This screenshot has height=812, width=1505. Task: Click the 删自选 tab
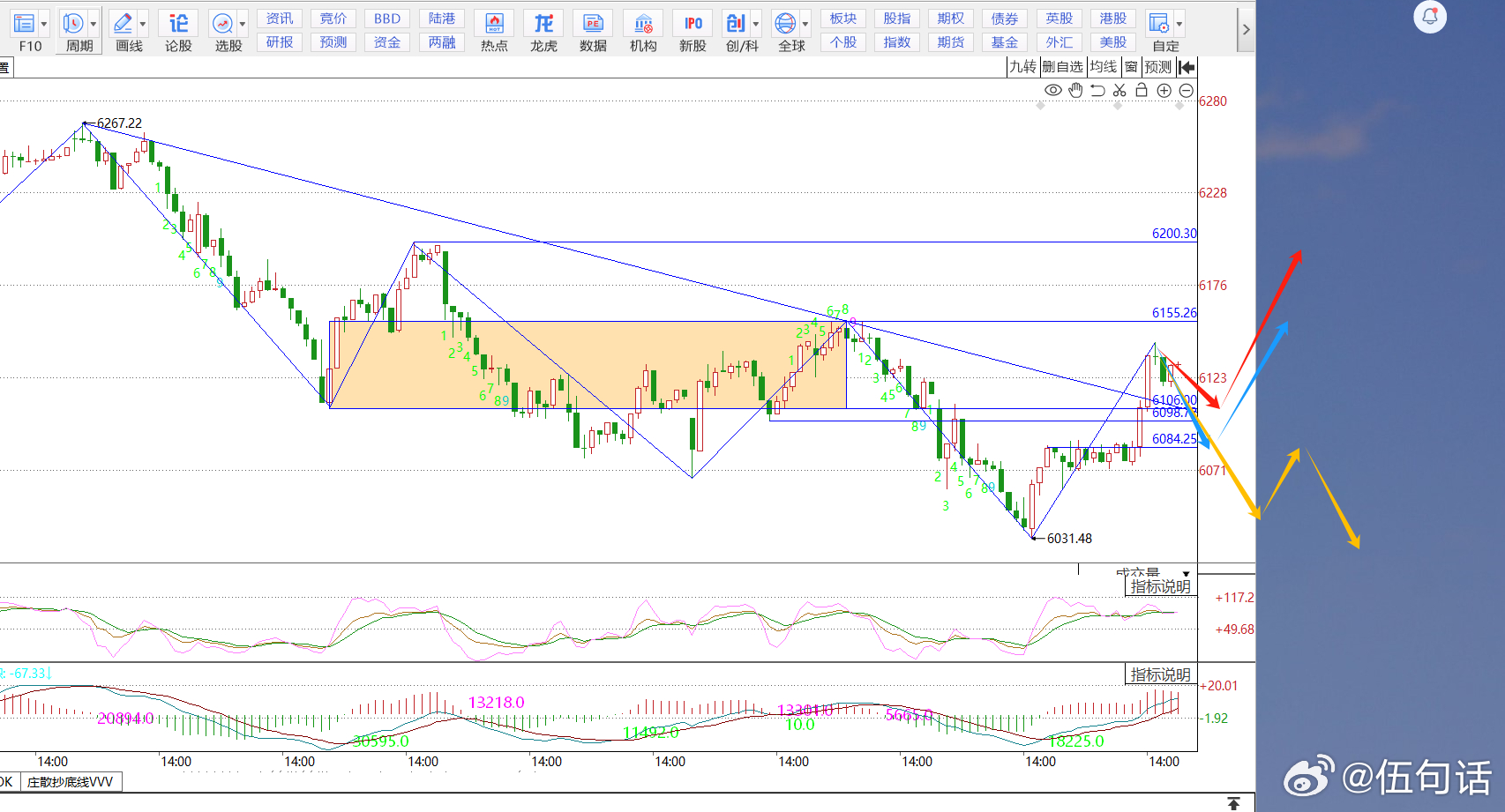tap(1062, 67)
